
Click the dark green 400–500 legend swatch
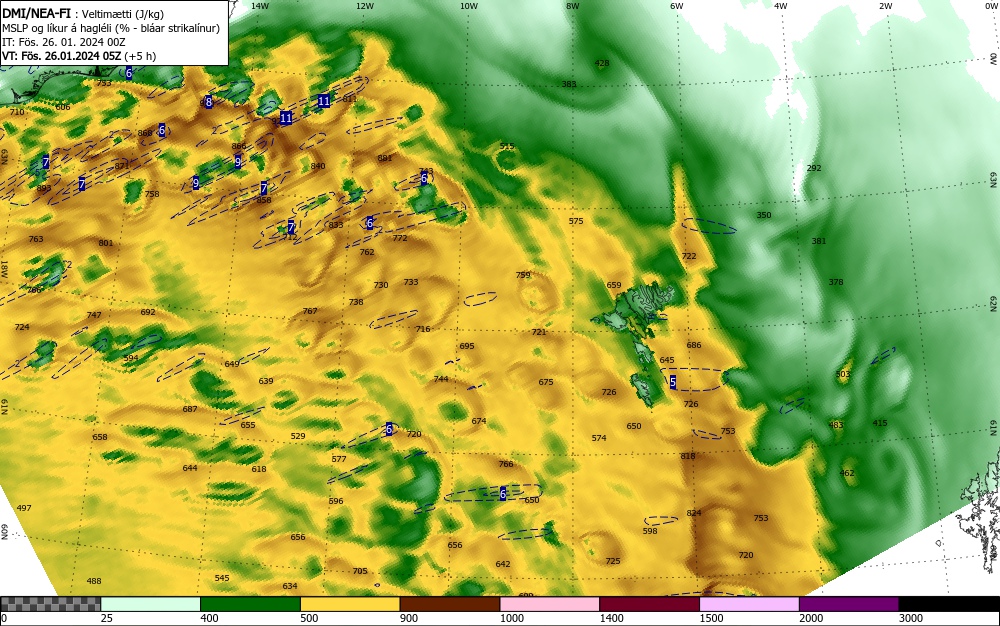click(x=250, y=604)
